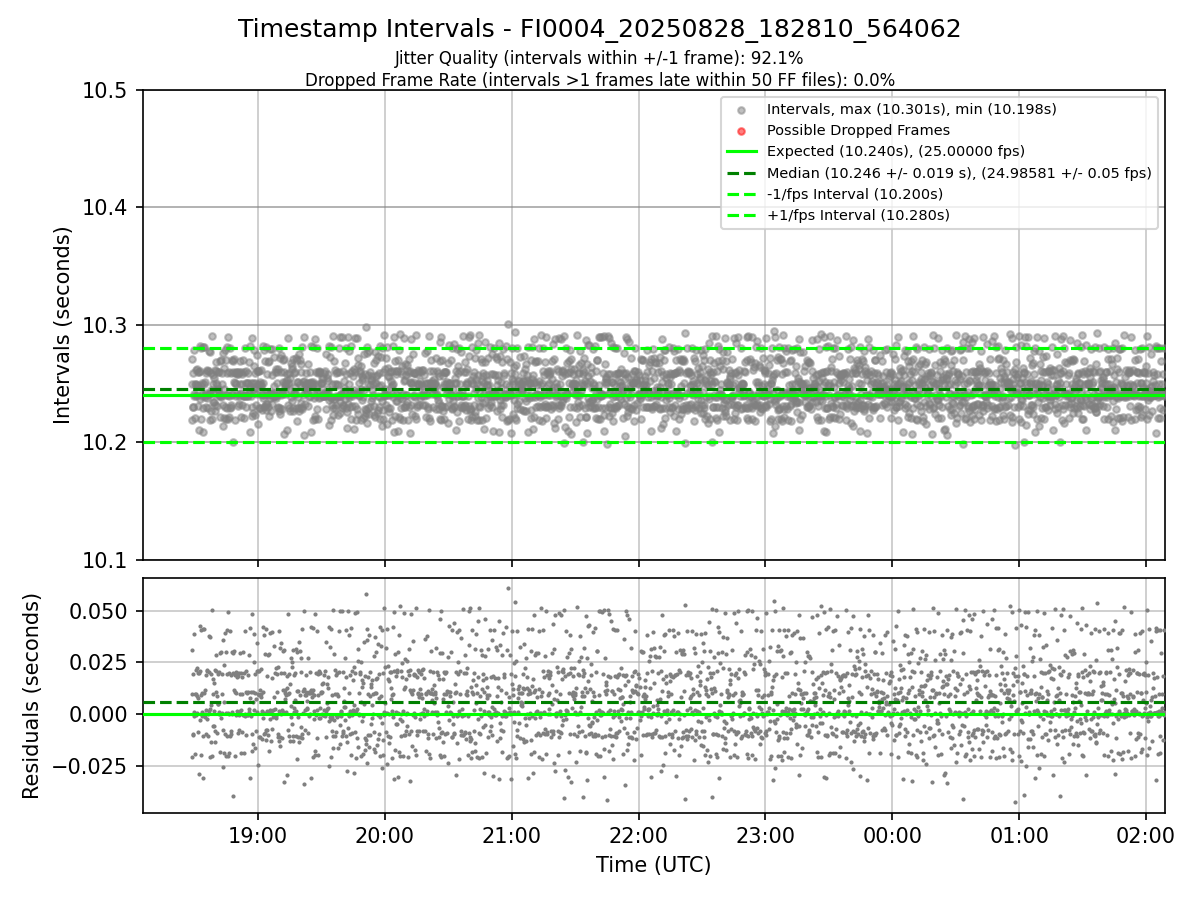Click the plot title Timestamp Intervals FI0004
The image size is (1200, 900).
(x=599, y=29)
